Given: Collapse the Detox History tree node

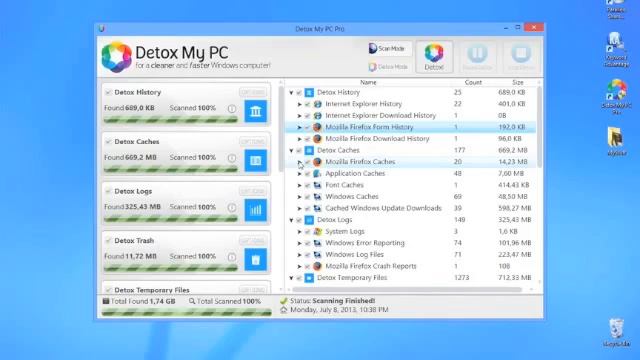Looking at the screenshot, I should click(291, 93).
